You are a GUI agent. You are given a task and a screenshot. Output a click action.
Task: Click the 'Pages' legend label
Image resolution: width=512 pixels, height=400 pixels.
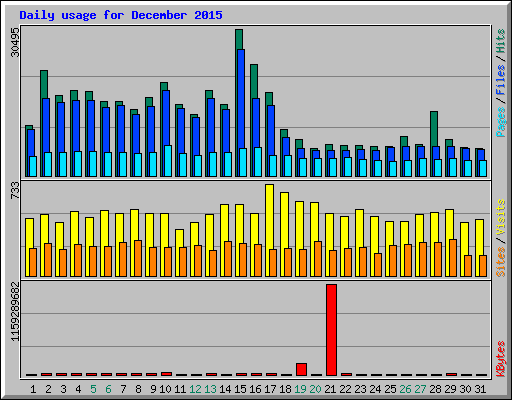pos(500,122)
